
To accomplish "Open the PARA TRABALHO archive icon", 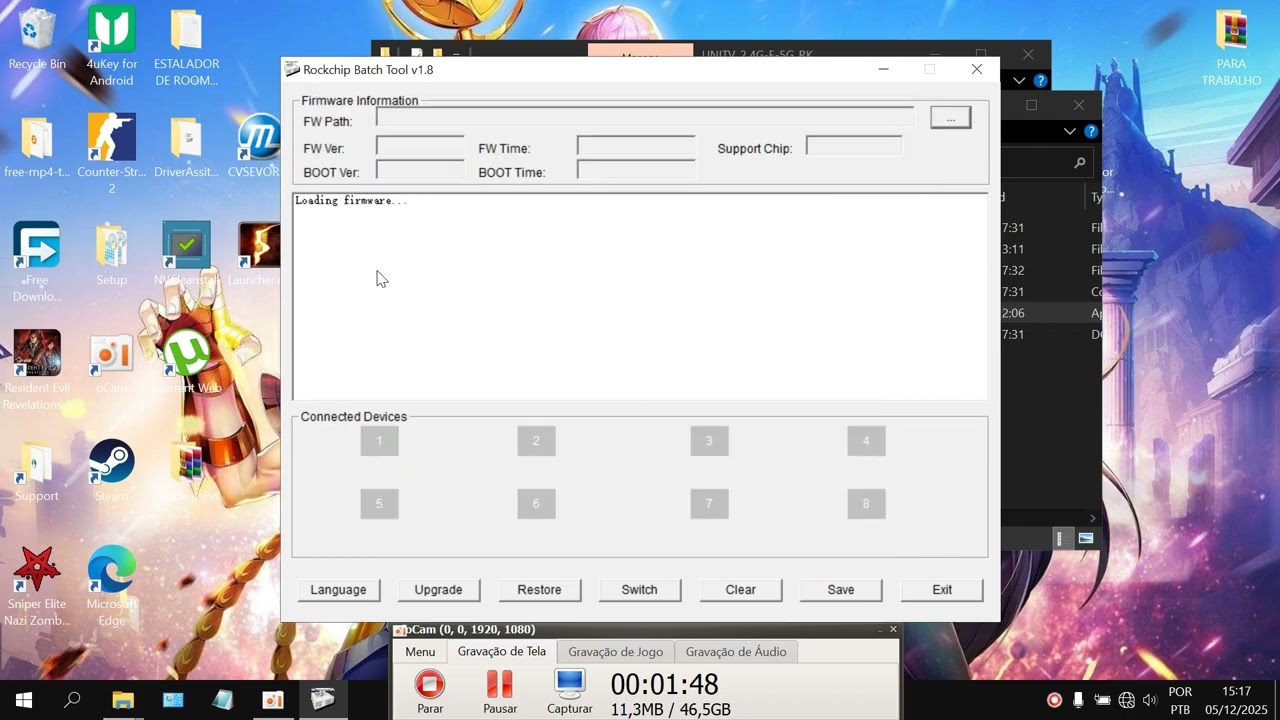I will pyautogui.click(x=1231, y=46).
